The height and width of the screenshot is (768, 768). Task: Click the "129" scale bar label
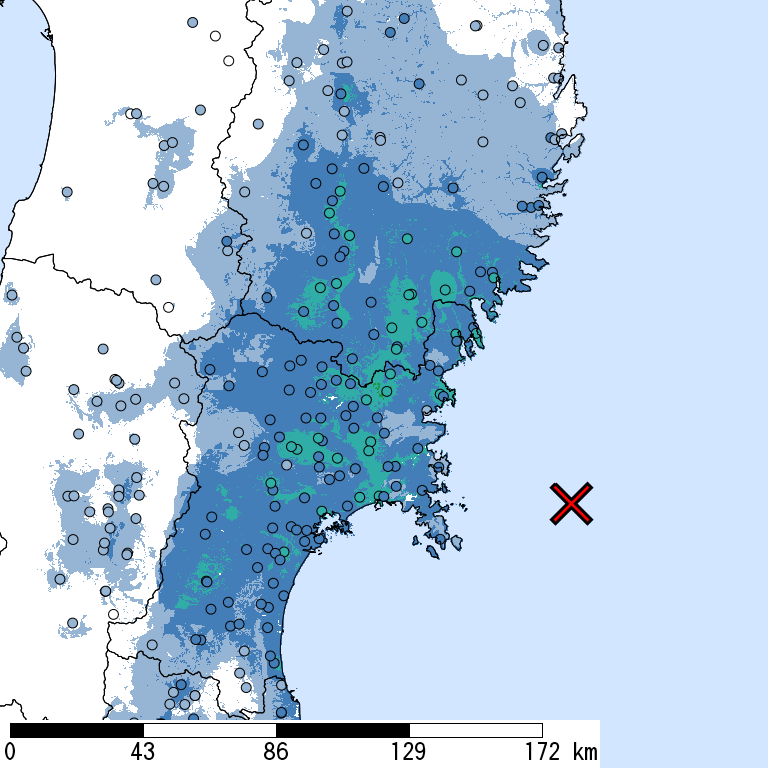point(408,752)
